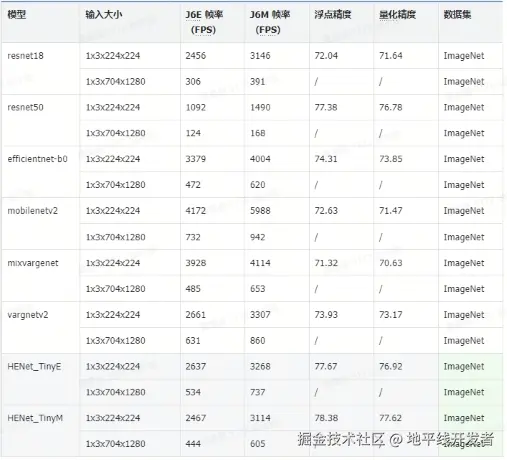The image size is (507, 460).
Task: Click the J6M value 3307
Action: click(x=260, y=315)
